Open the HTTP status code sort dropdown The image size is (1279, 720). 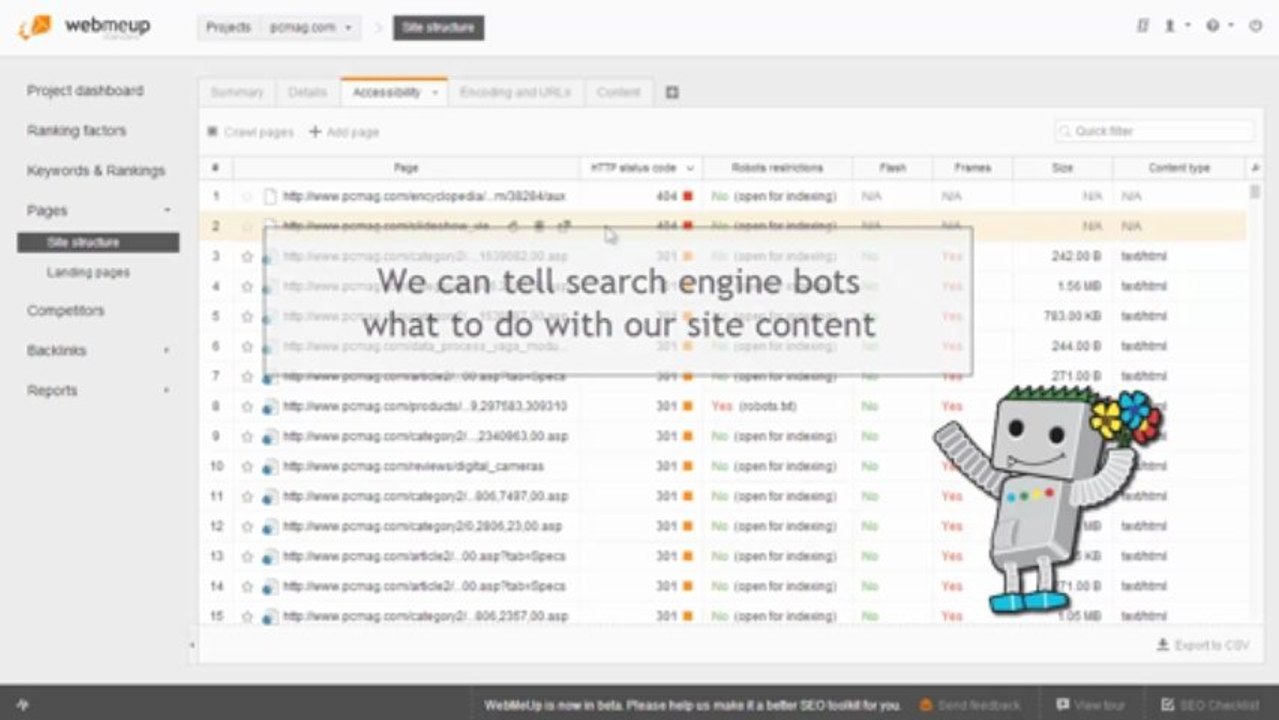coord(690,168)
